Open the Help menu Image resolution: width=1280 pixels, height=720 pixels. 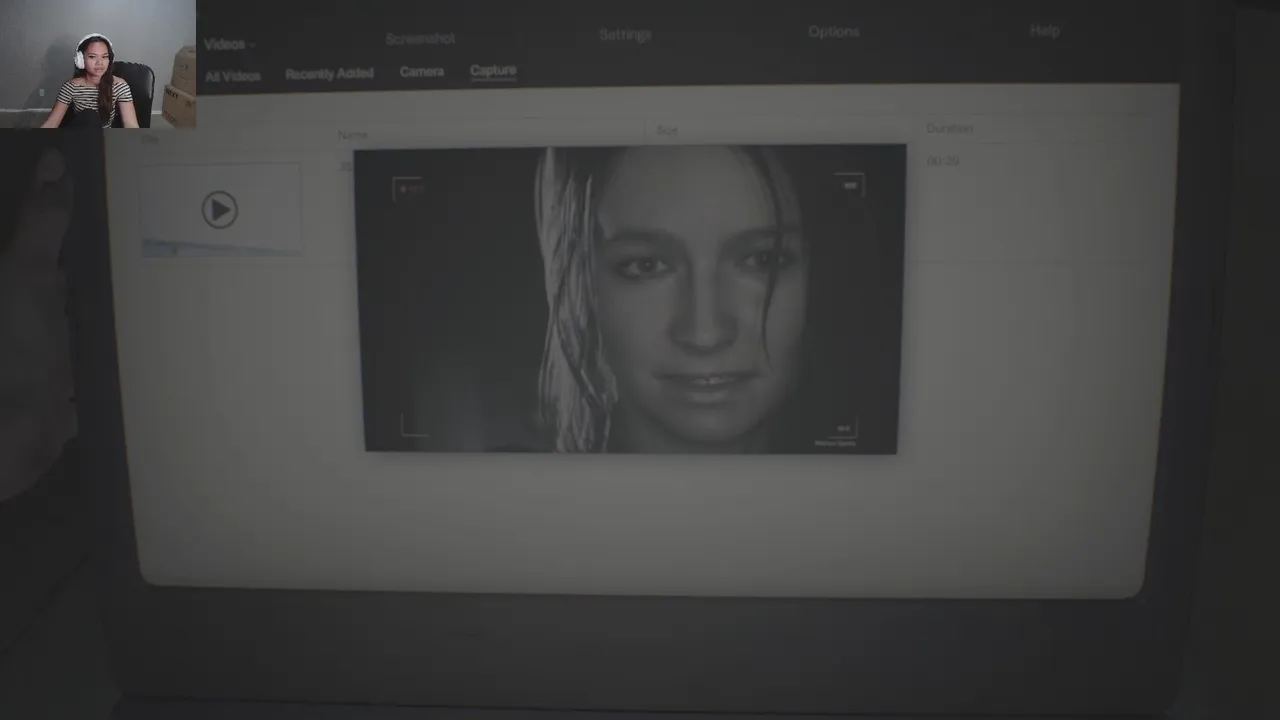(1044, 30)
